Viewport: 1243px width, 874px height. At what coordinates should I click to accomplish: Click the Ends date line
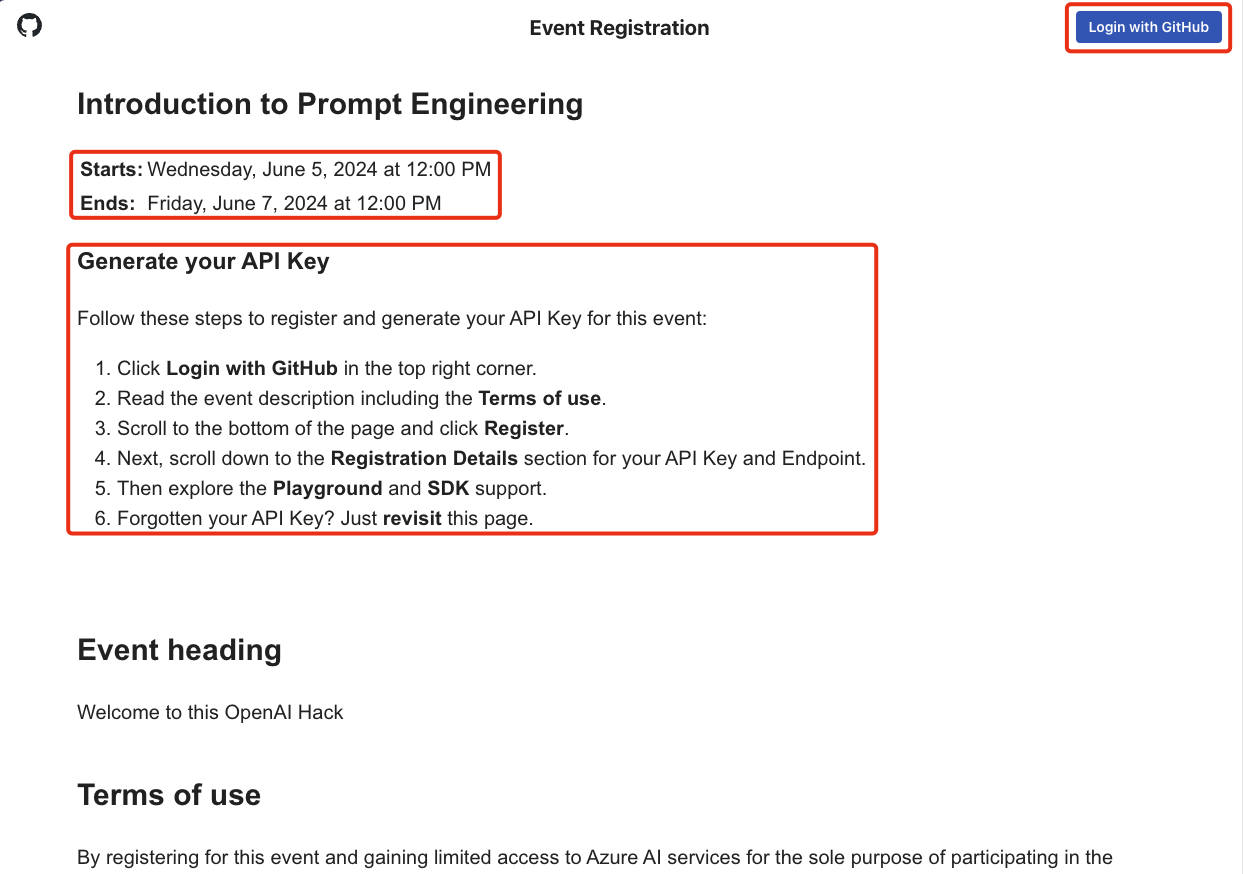pos(261,203)
